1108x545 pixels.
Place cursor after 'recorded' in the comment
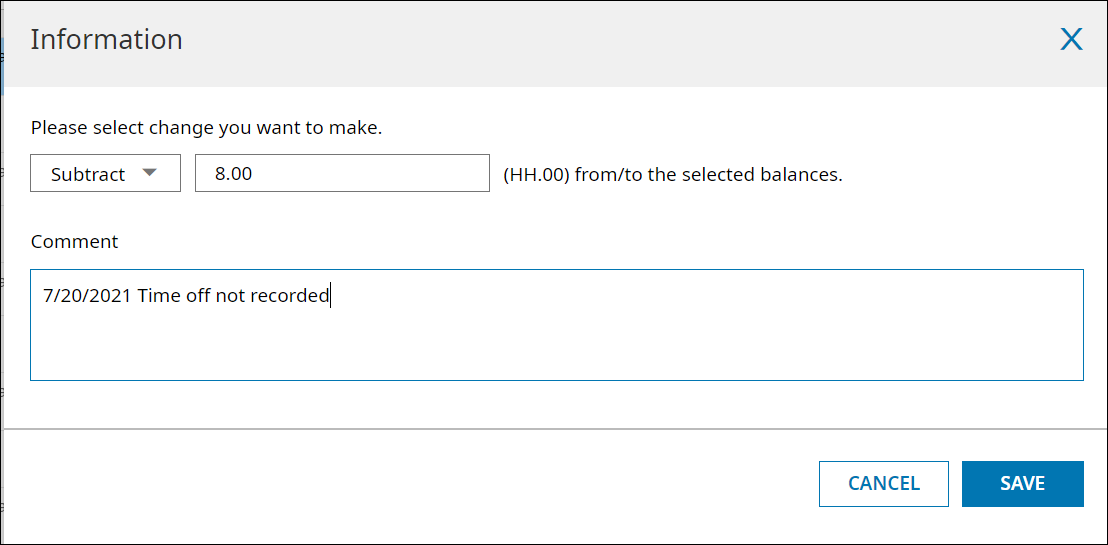tap(330, 296)
